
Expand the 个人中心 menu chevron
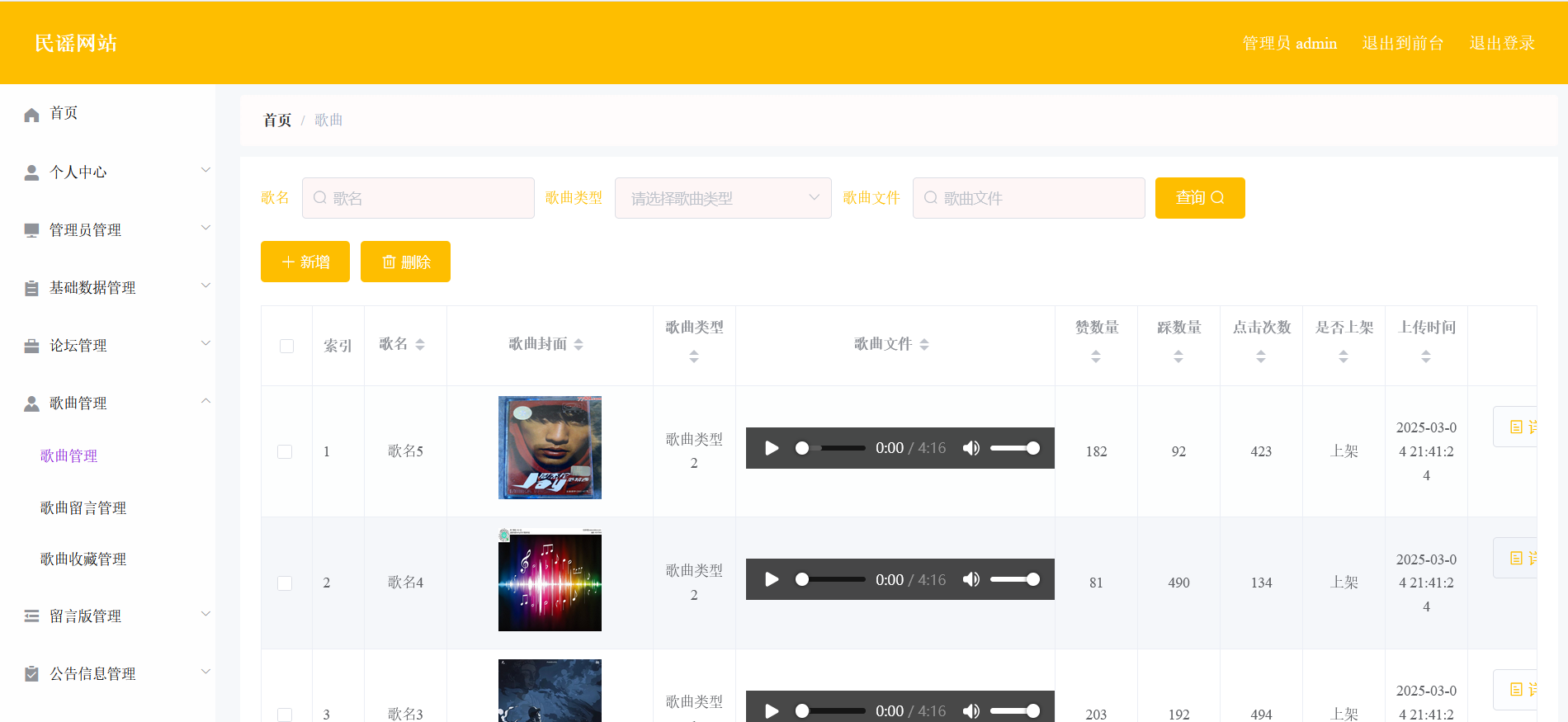point(206,170)
